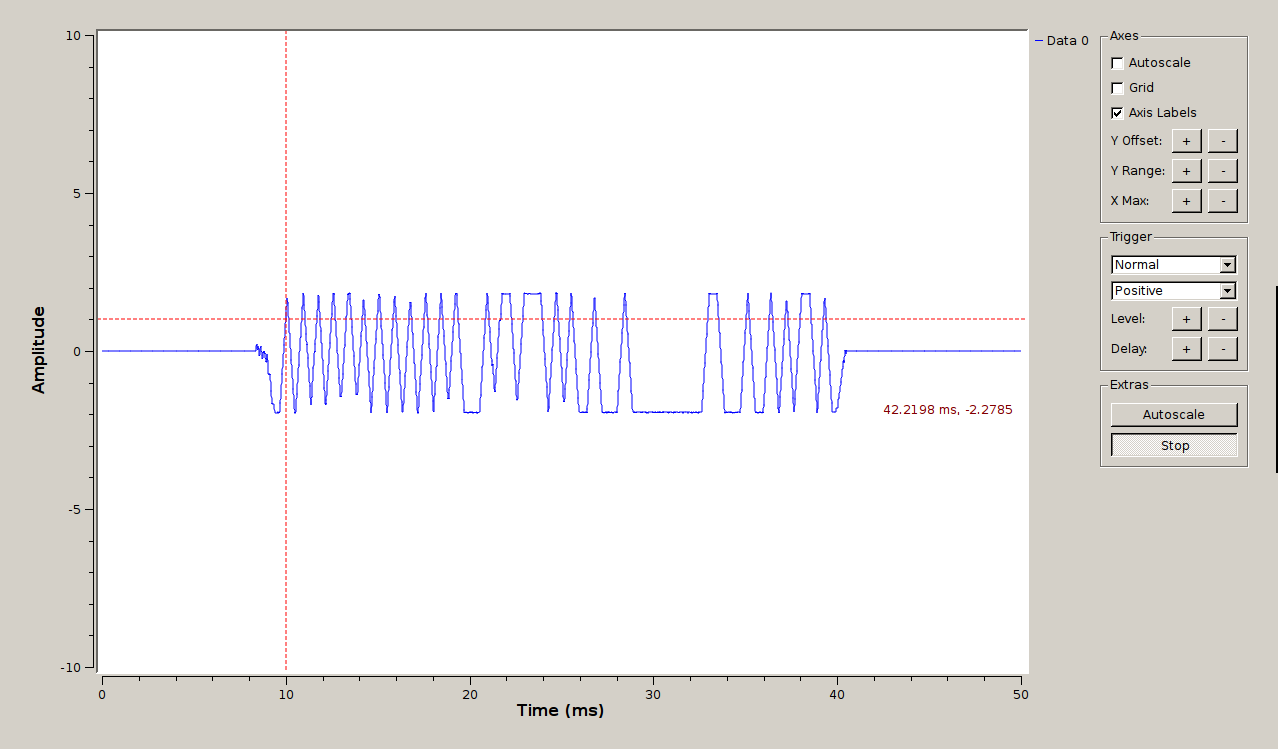Increase trigger Delay with plus button

[x=1186, y=349]
